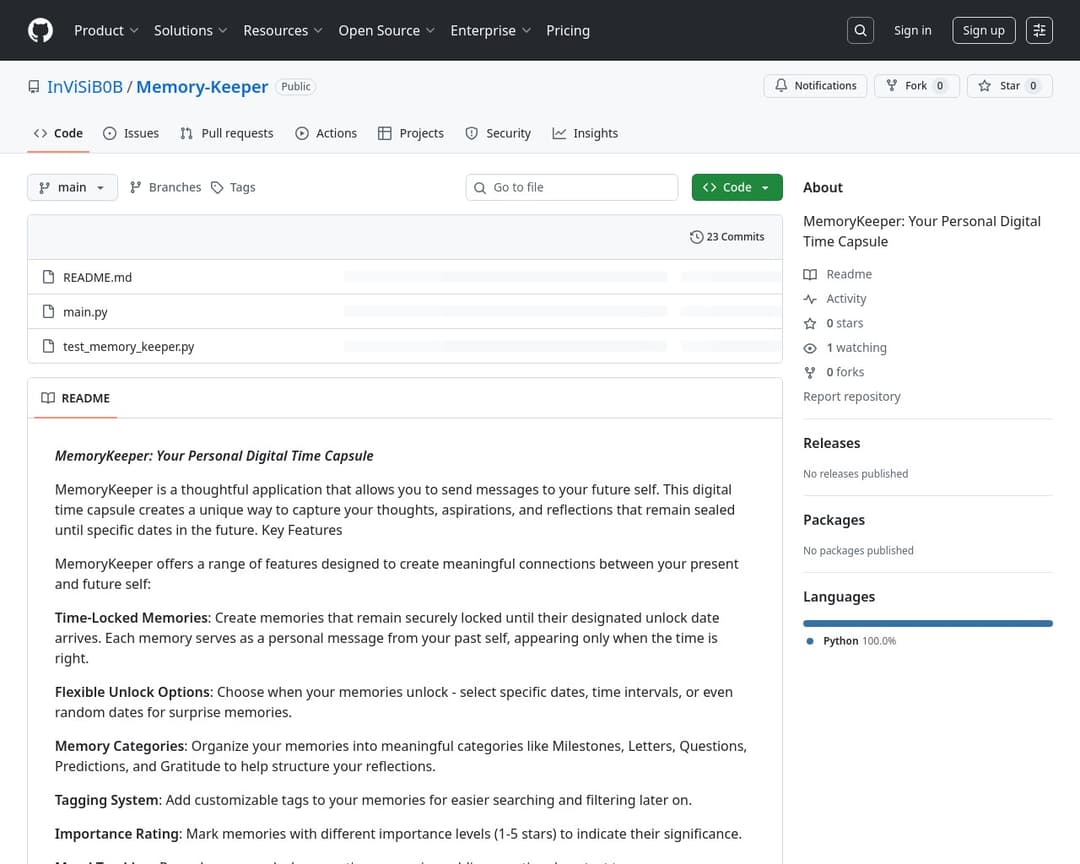Screen dimensions: 1080x864
Task: Open the main branch selector dropdown
Action: click(x=72, y=187)
